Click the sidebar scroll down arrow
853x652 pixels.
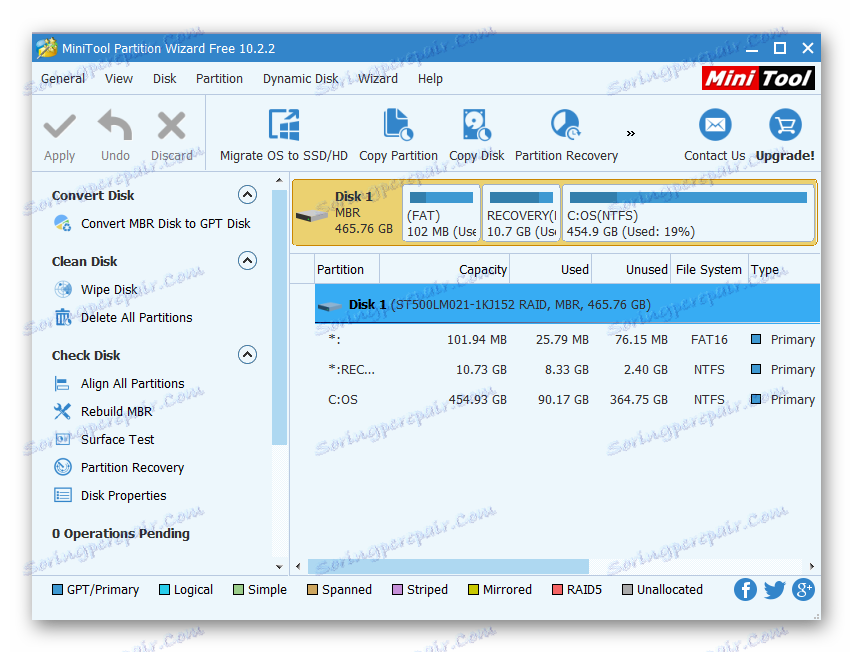[279, 567]
